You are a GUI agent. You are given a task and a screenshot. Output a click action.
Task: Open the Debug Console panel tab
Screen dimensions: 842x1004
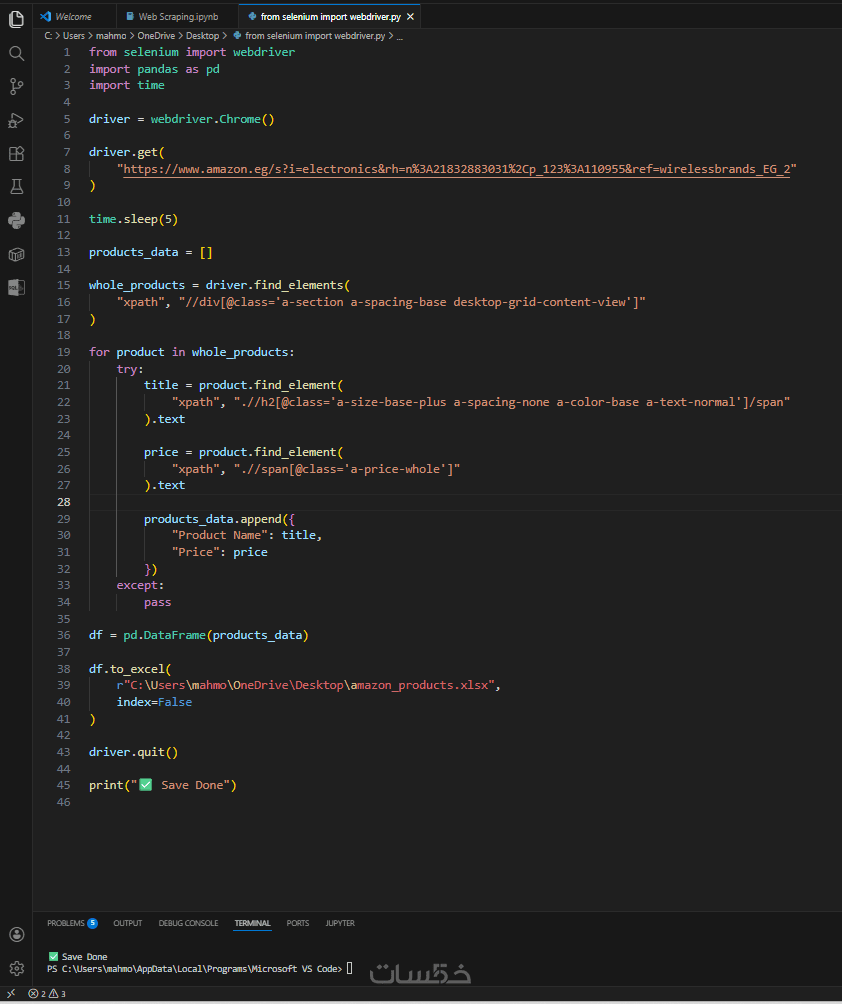pyautogui.click(x=188, y=923)
